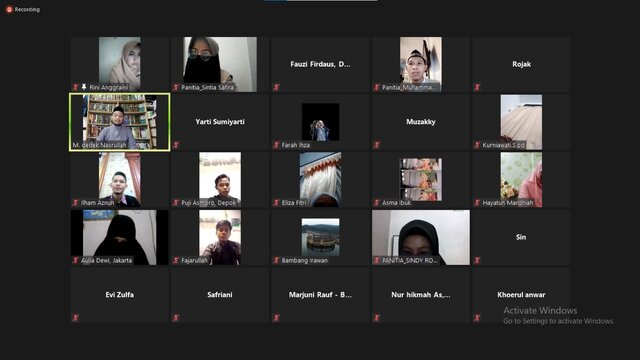Viewport: 640px width, 360px height.
Task: Click muted mic icon on Eliza Fitri tile
Action: pyautogui.click(x=276, y=202)
